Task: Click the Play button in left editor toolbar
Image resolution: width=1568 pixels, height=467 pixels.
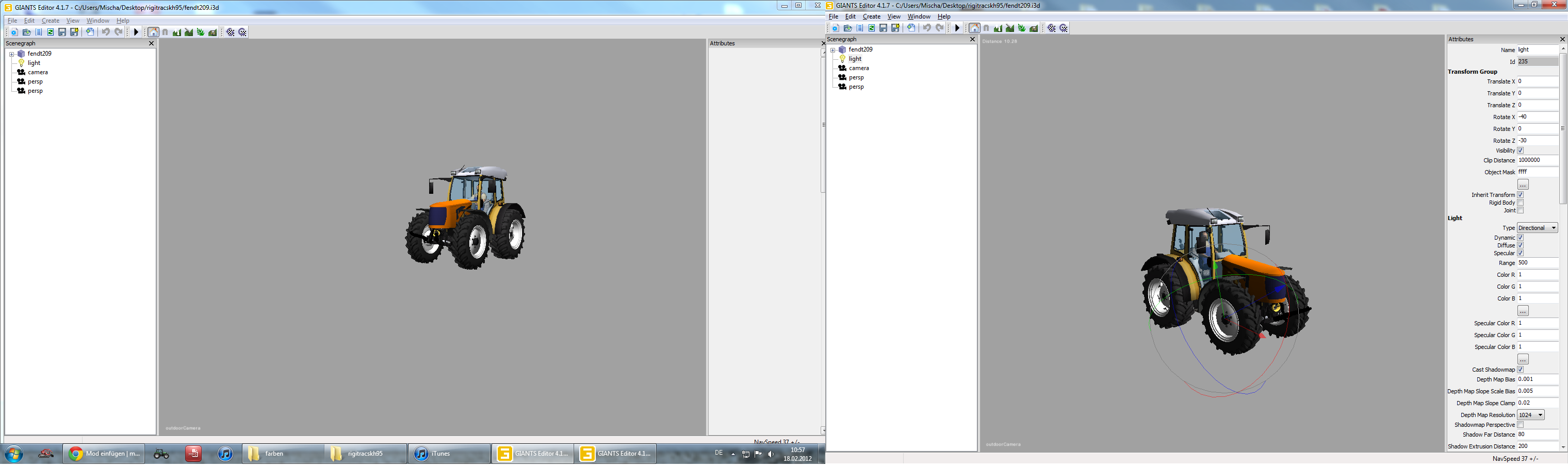Action: point(136,32)
